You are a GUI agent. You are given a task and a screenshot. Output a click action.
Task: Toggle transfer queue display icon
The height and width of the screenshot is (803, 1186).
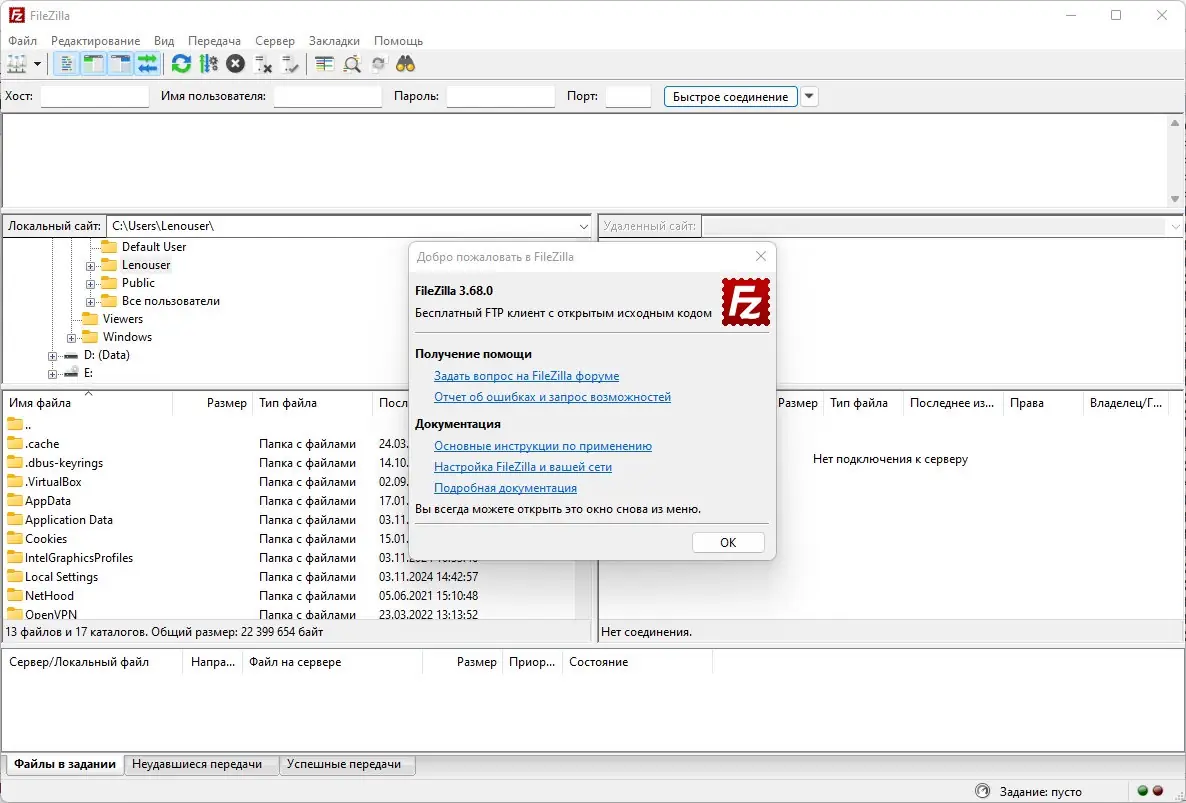click(147, 64)
